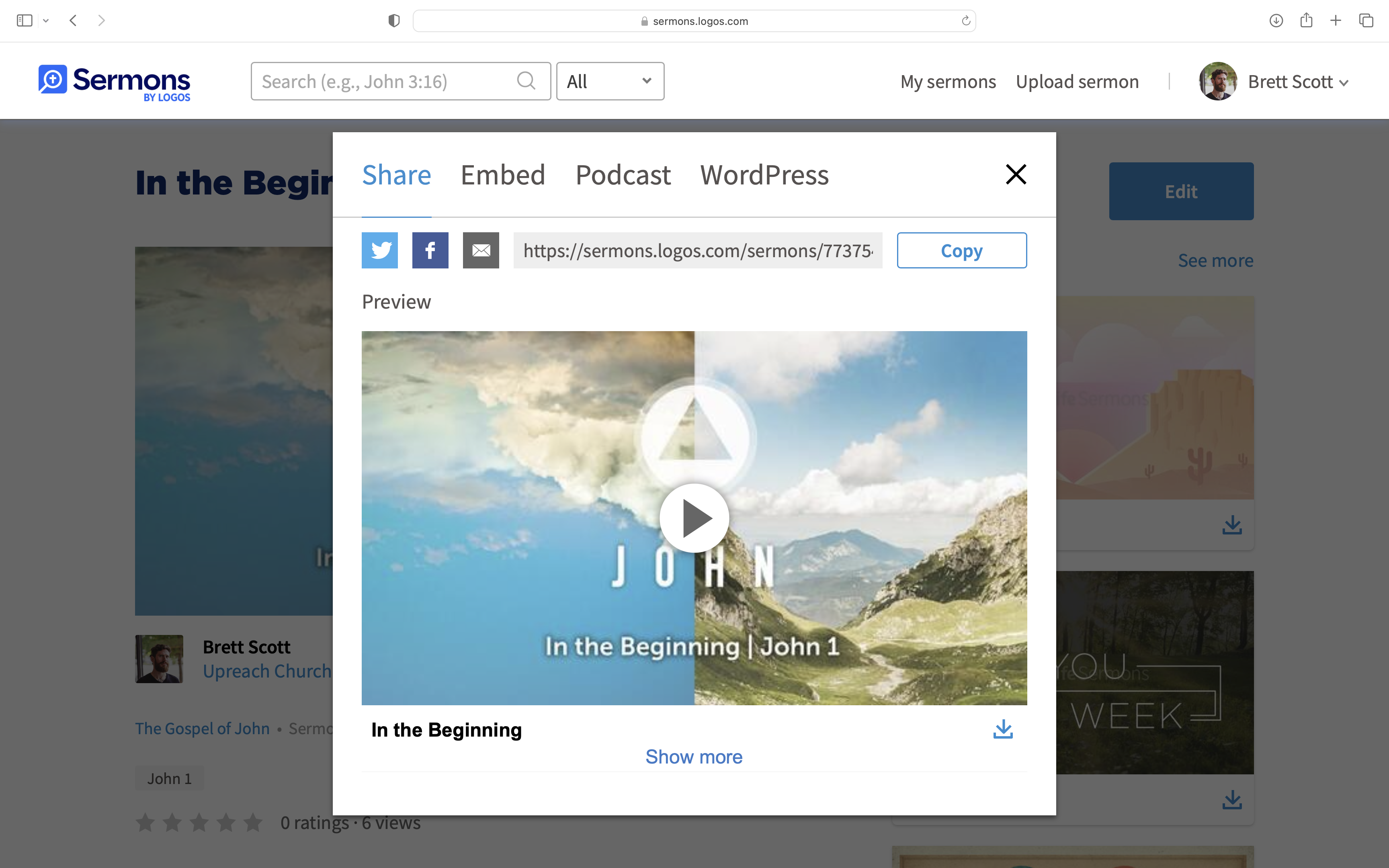Click the Edit sermon button
This screenshot has width=1389, height=868.
point(1181,191)
